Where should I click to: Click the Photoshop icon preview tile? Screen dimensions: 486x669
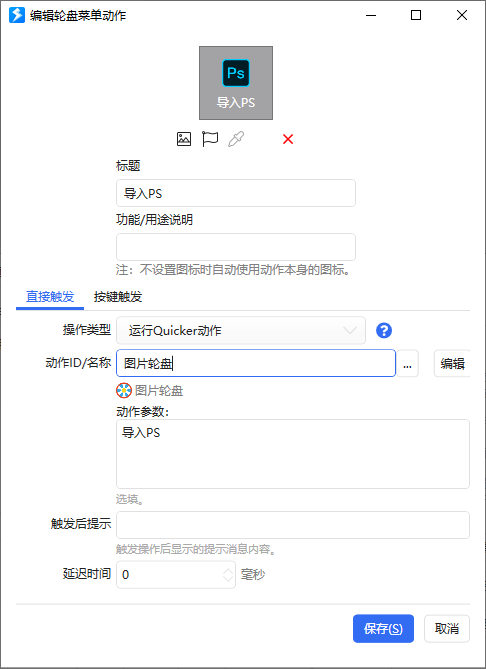(x=236, y=83)
